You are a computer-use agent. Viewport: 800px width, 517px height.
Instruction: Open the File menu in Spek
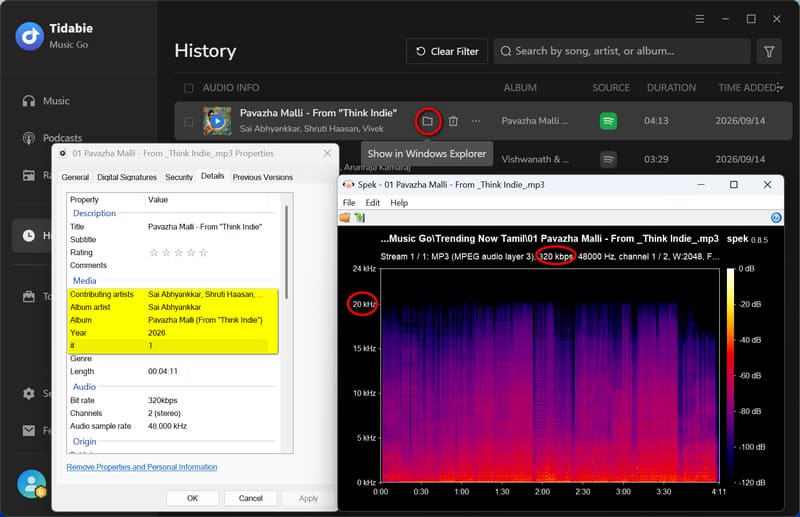pos(349,203)
